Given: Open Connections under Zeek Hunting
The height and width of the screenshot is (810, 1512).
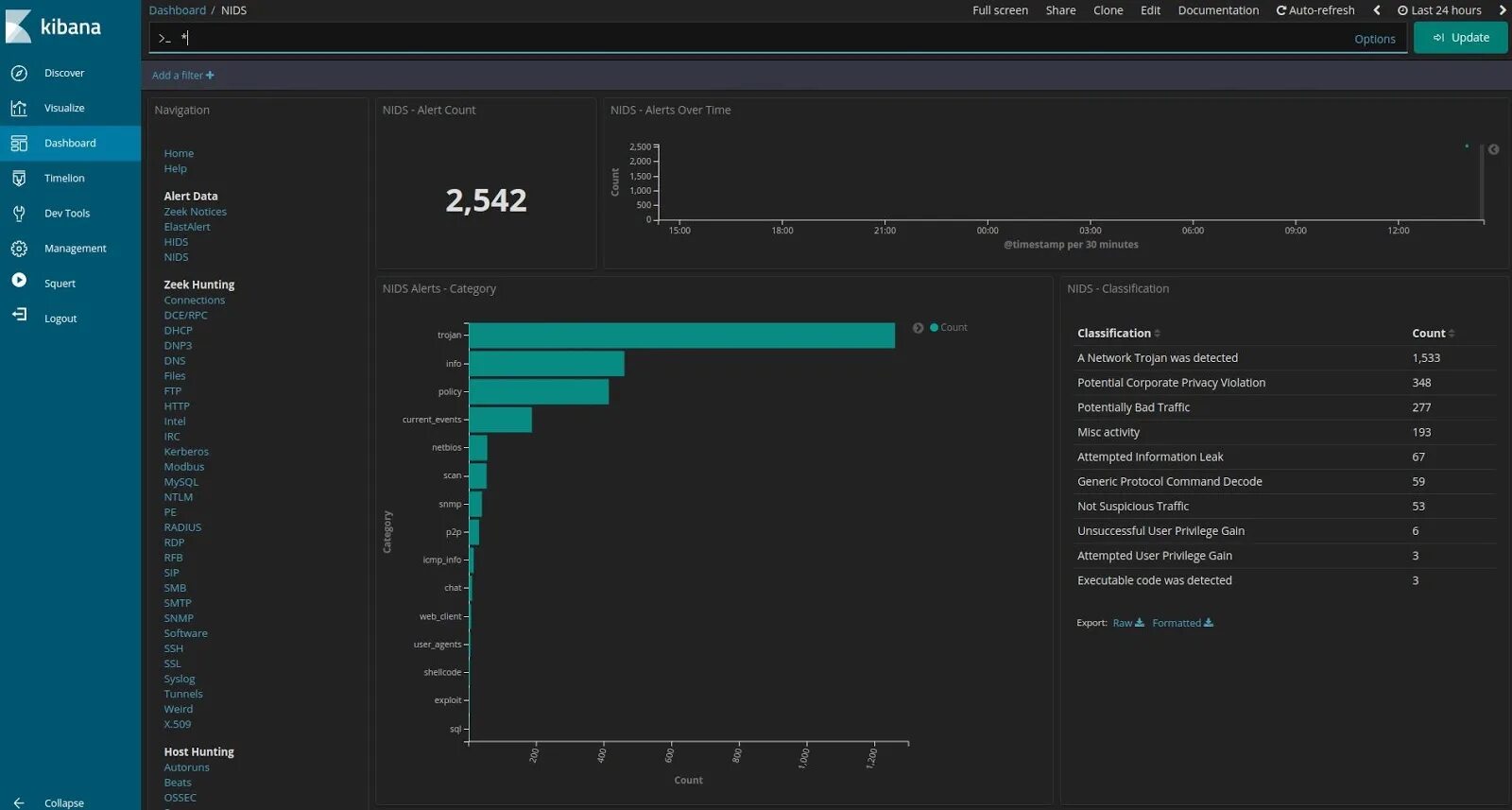Looking at the screenshot, I should pyautogui.click(x=195, y=301).
